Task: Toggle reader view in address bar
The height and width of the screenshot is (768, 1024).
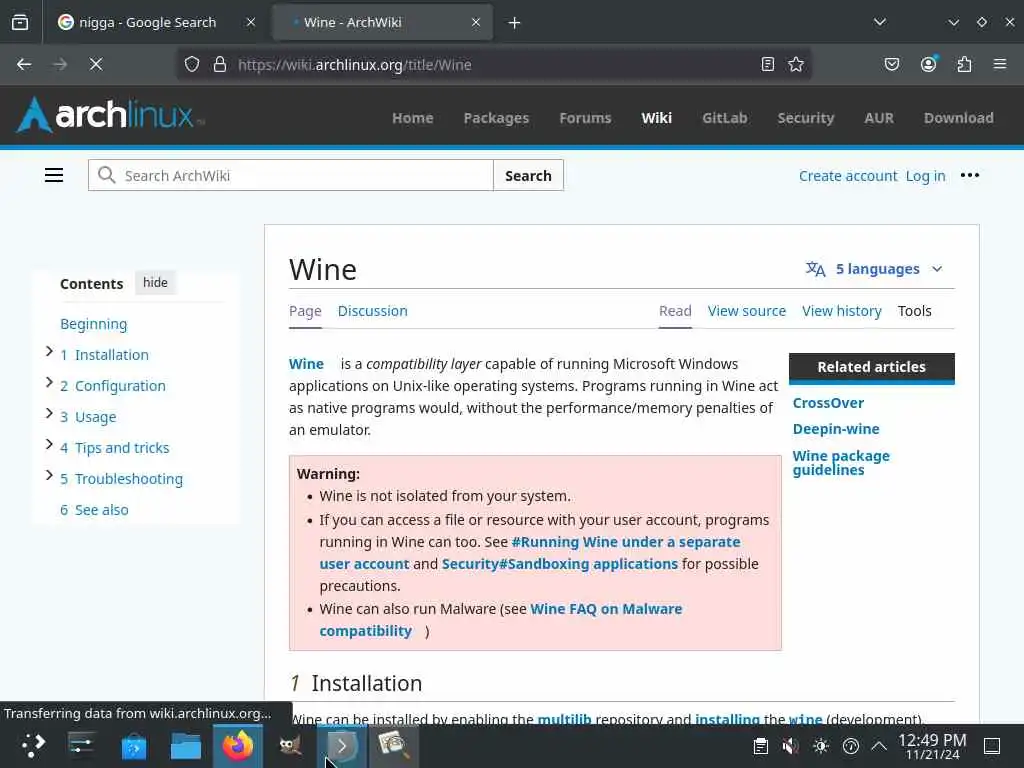Action: (768, 64)
